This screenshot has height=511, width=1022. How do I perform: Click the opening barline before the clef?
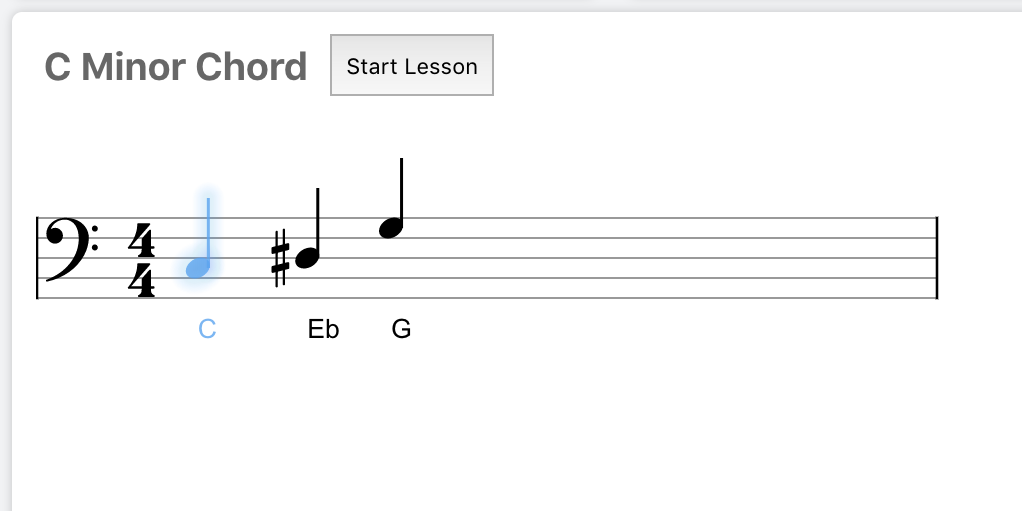pos(37,258)
